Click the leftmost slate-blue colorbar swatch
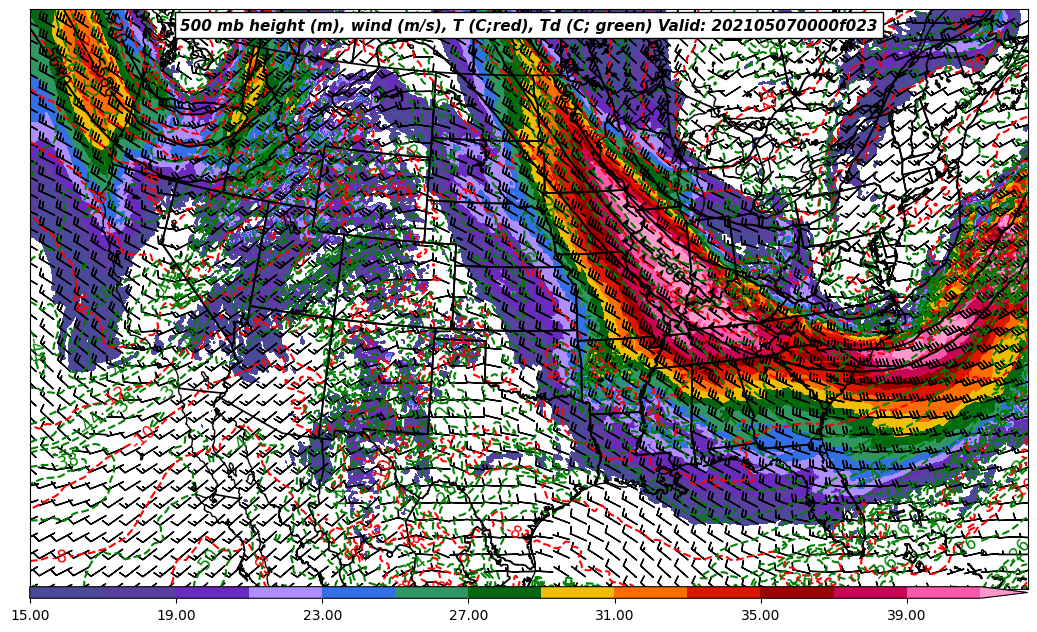1037x632 pixels. tap(66, 593)
